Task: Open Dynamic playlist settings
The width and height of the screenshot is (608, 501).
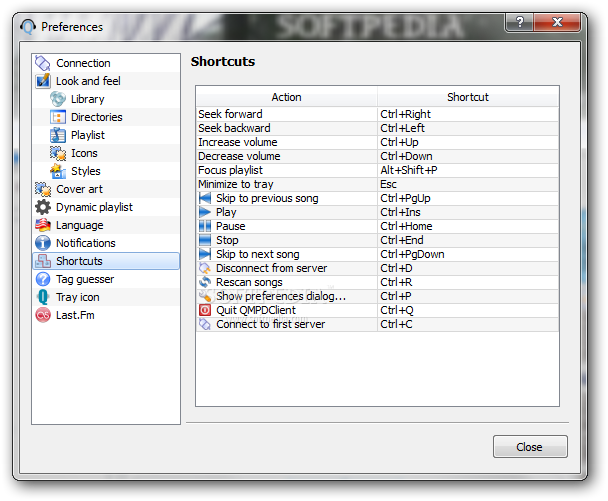Action: pos(106,207)
